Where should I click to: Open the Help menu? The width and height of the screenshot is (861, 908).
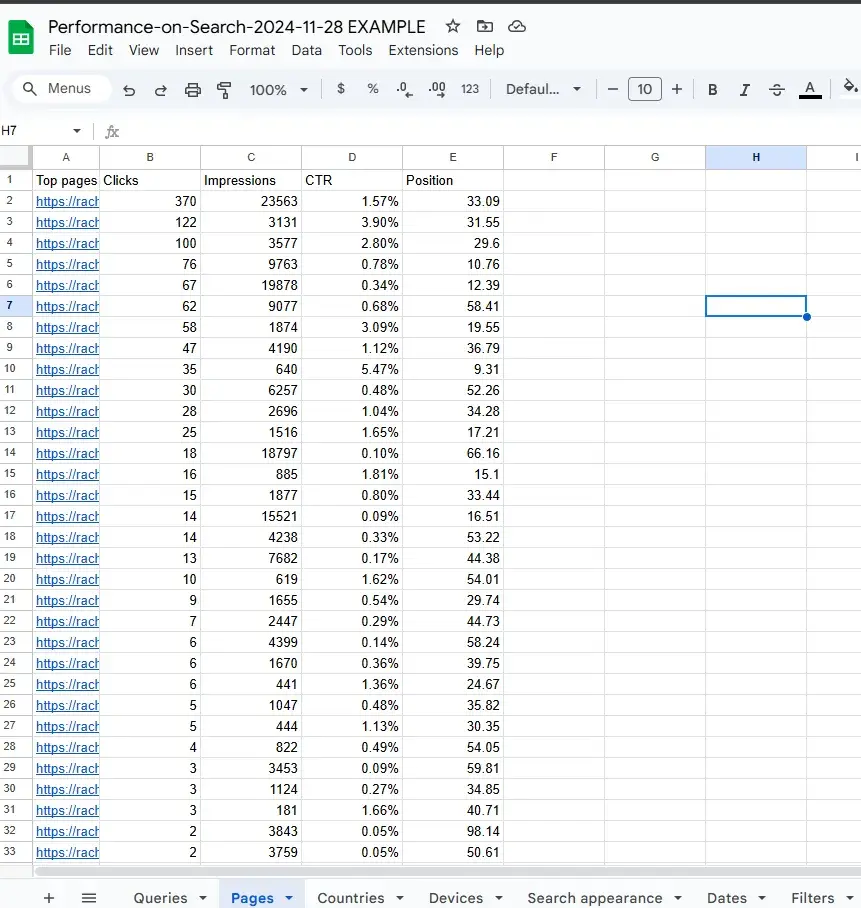coord(489,50)
